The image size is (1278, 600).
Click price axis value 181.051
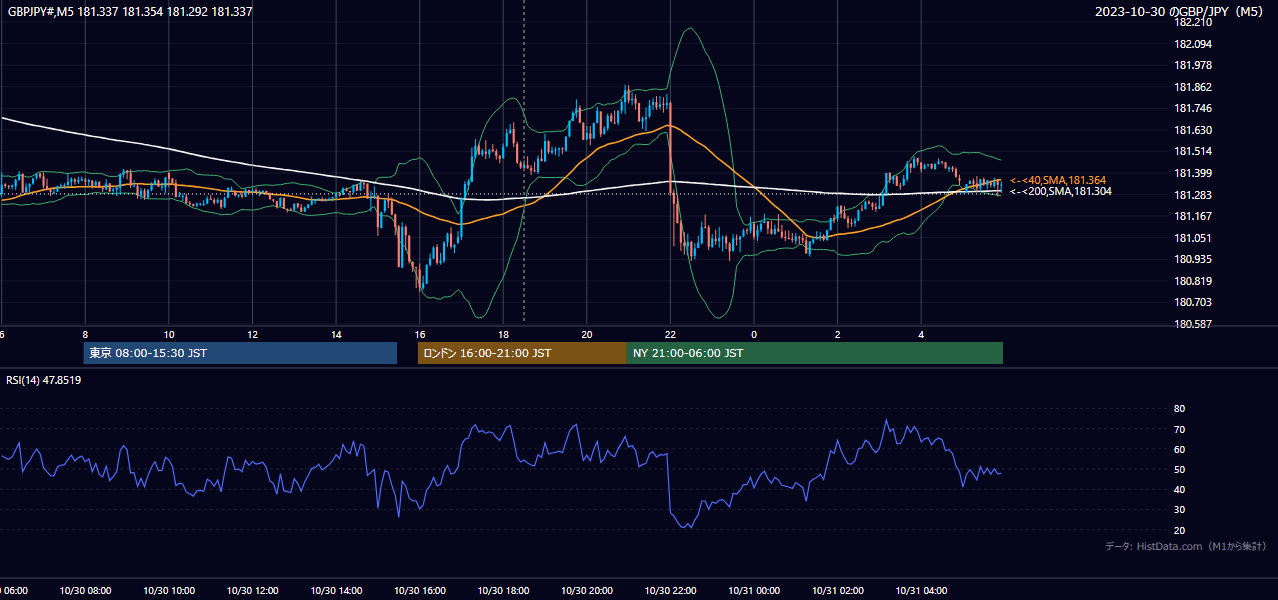pos(1193,237)
